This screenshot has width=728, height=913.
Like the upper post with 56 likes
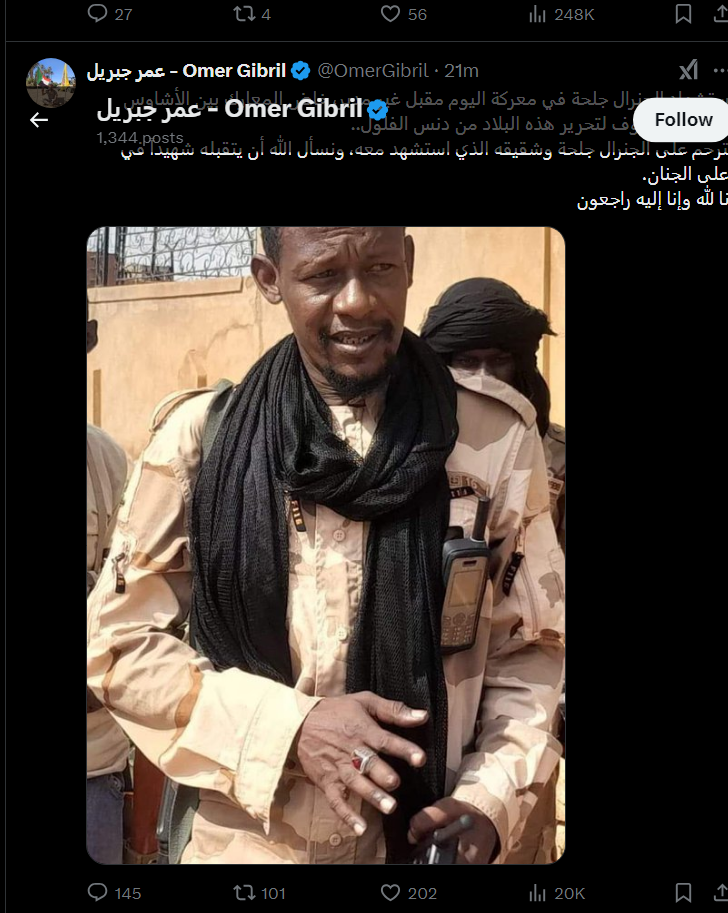404,14
